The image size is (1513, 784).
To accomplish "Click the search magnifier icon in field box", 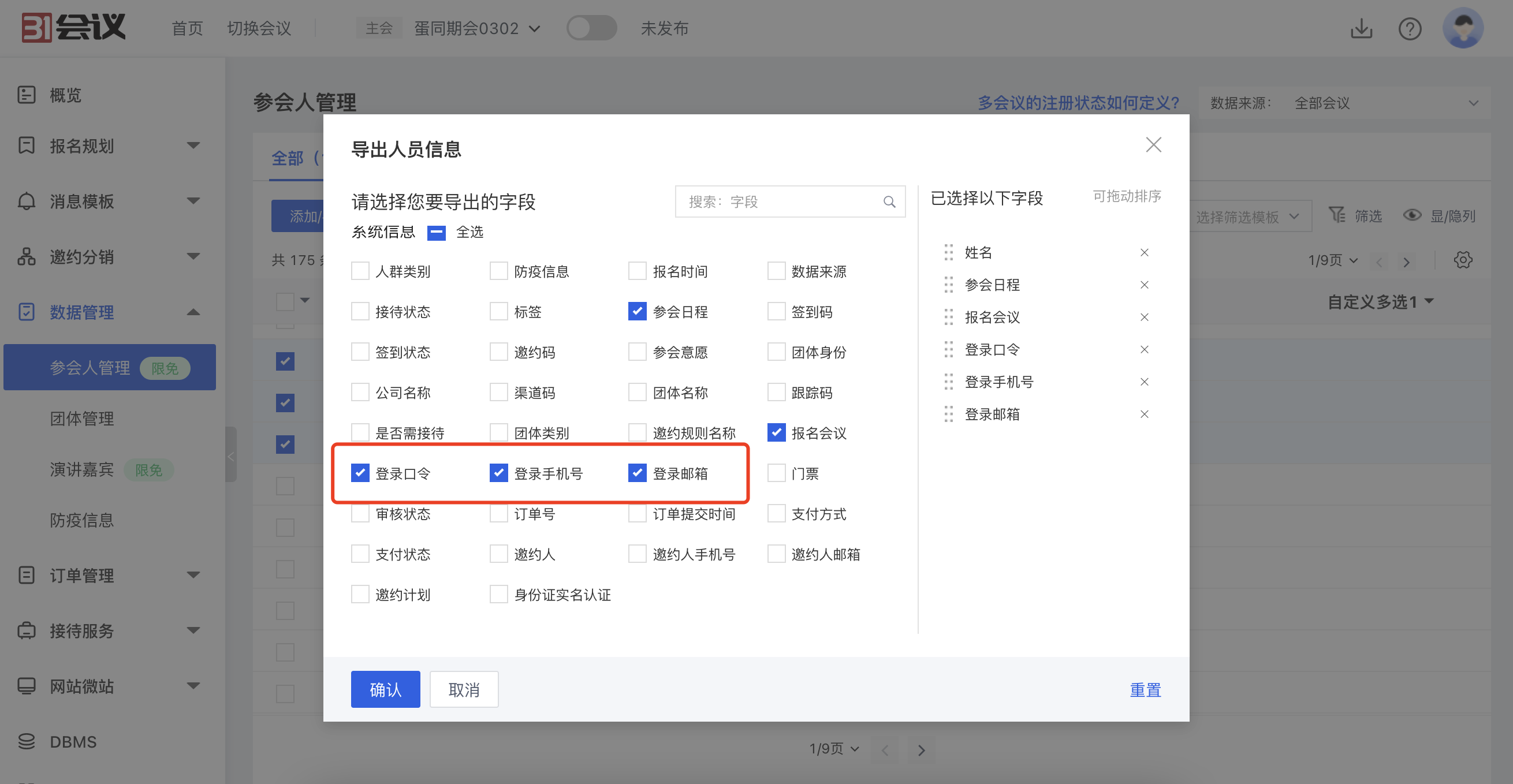I will coord(889,202).
